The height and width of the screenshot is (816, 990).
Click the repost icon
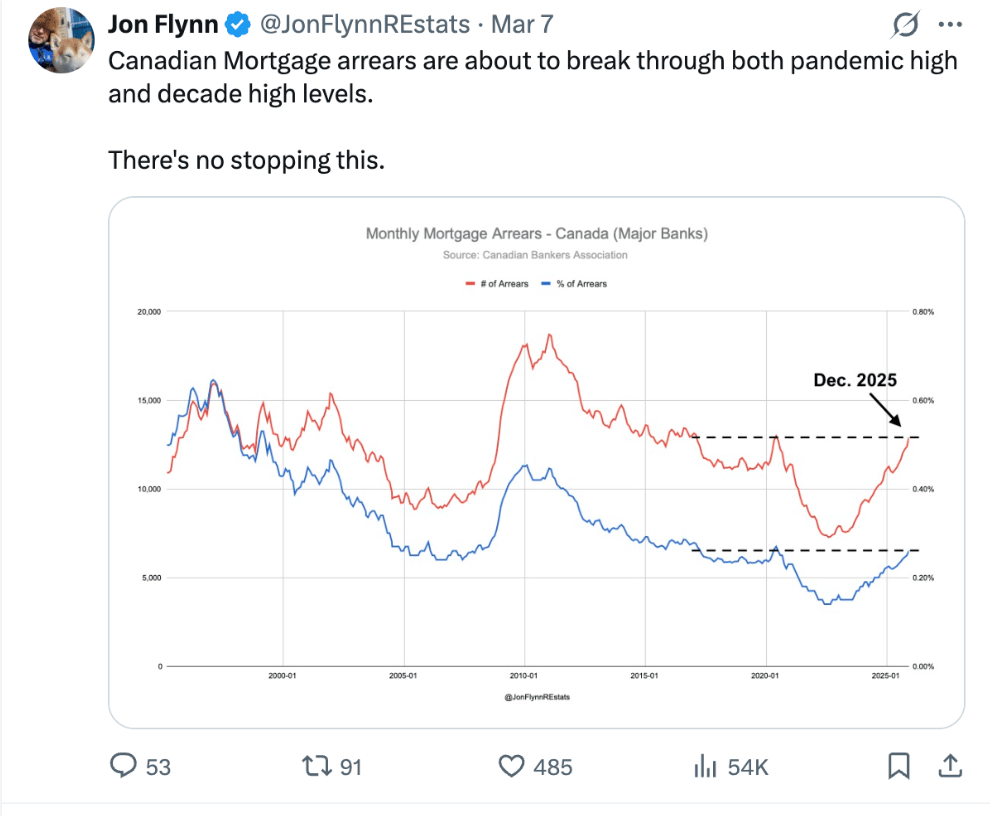click(x=317, y=766)
